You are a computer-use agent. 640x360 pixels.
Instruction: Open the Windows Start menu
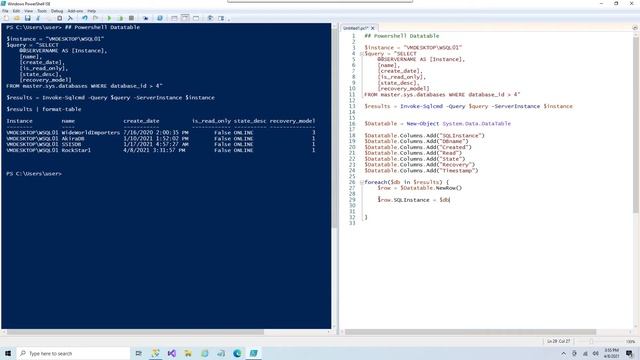click(8, 353)
